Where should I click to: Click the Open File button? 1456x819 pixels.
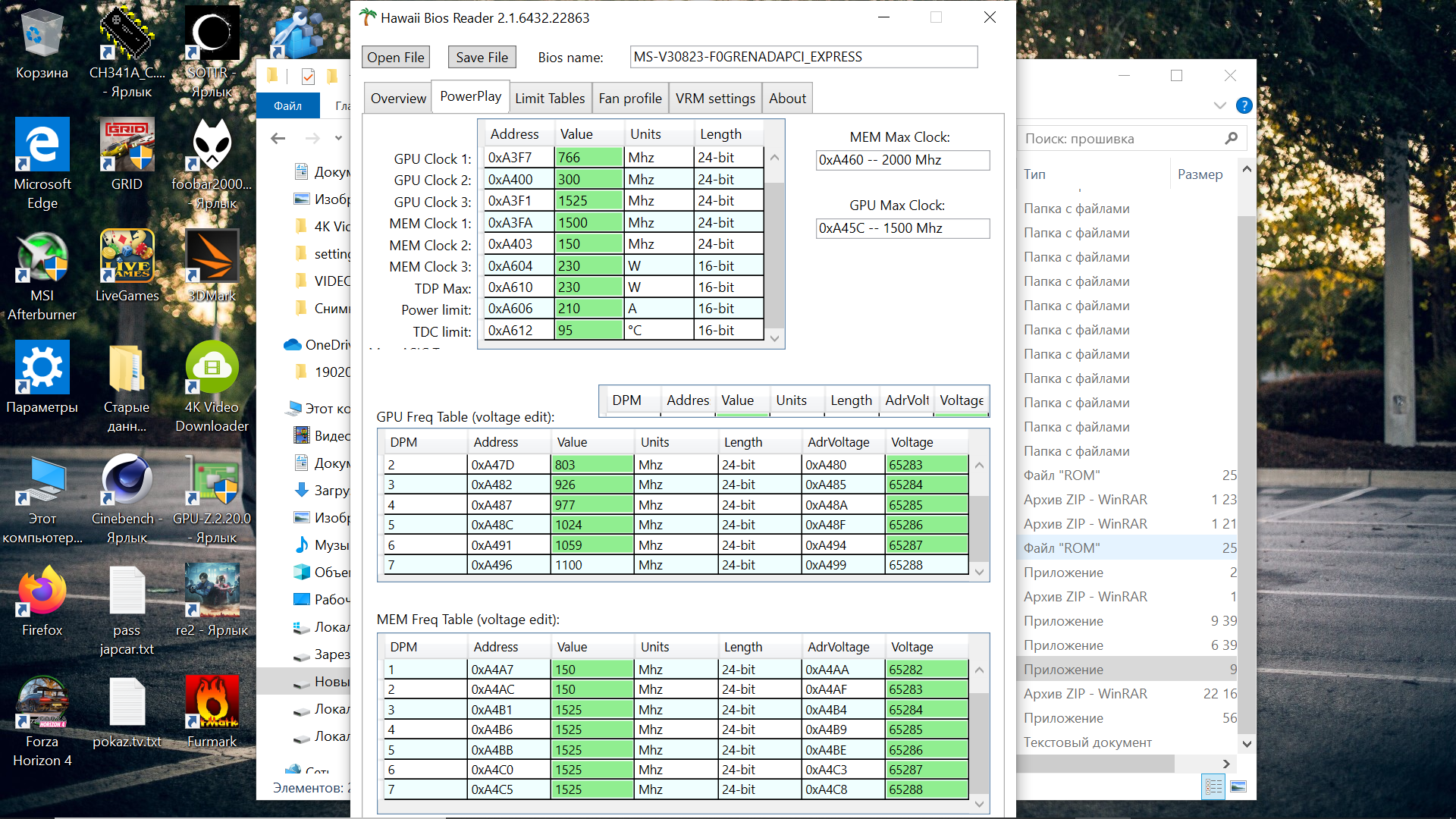tap(395, 57)
